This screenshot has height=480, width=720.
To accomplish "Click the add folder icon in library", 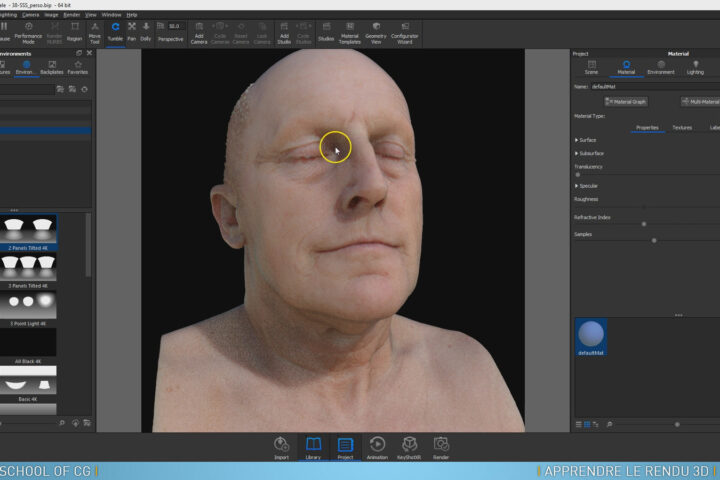I will [60, 89].
